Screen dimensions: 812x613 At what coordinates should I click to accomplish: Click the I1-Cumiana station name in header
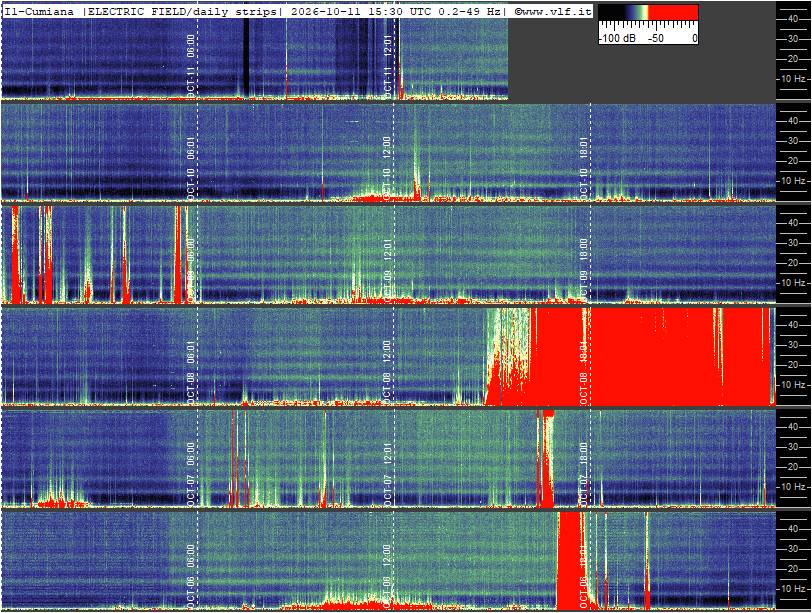point(39,12)
